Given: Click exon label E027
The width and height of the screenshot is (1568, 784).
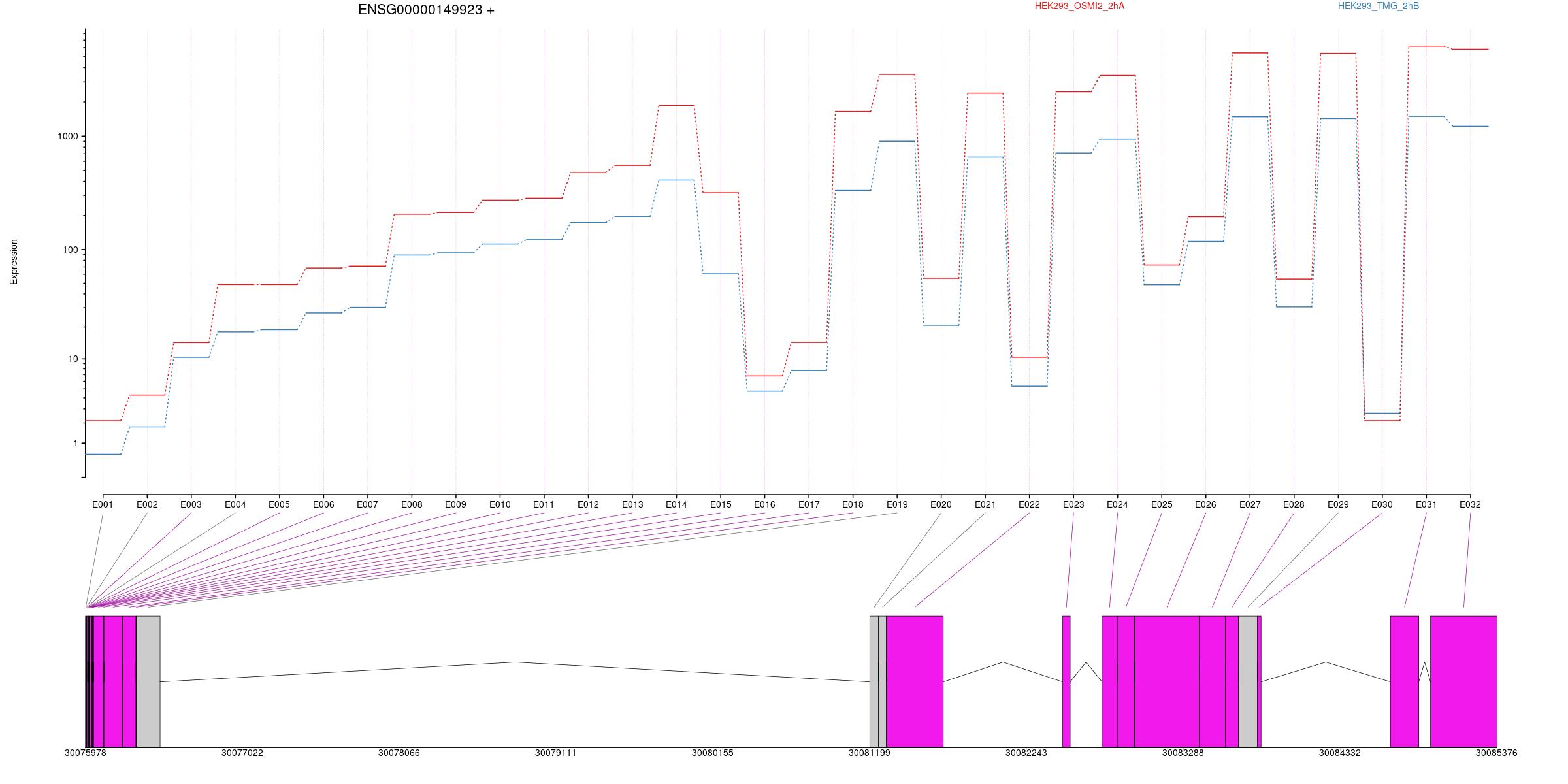Looking at the screenshot, I should tap(1250, 504).
